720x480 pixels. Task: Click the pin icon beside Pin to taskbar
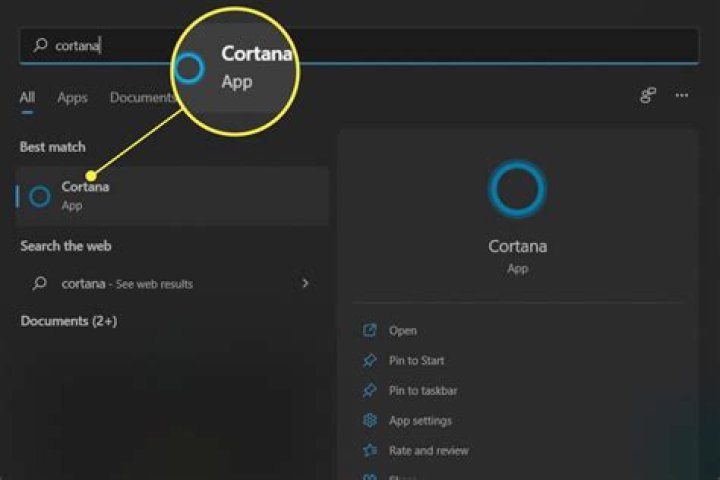(370, 391)
